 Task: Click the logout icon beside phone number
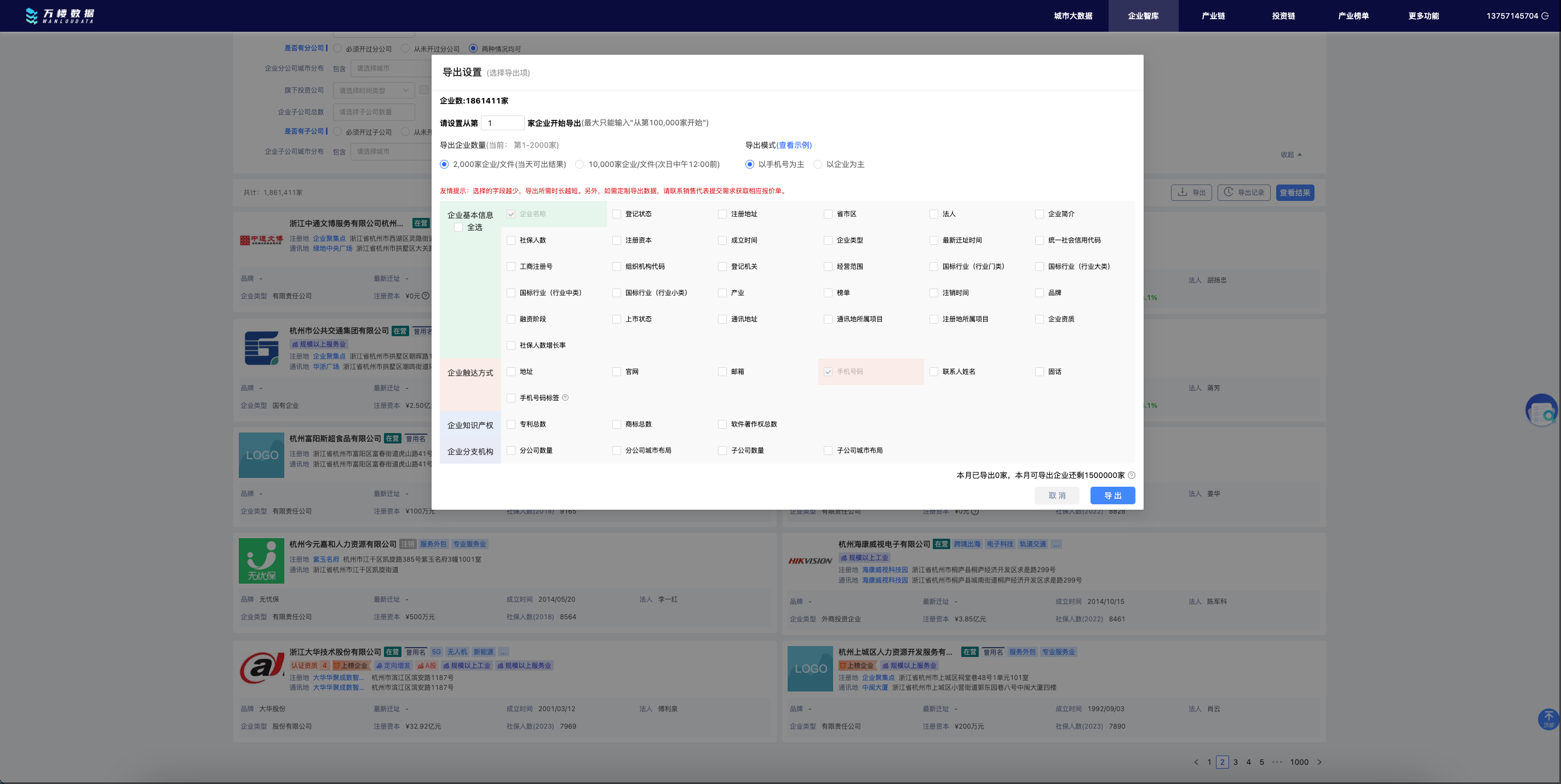[1545, 16]
